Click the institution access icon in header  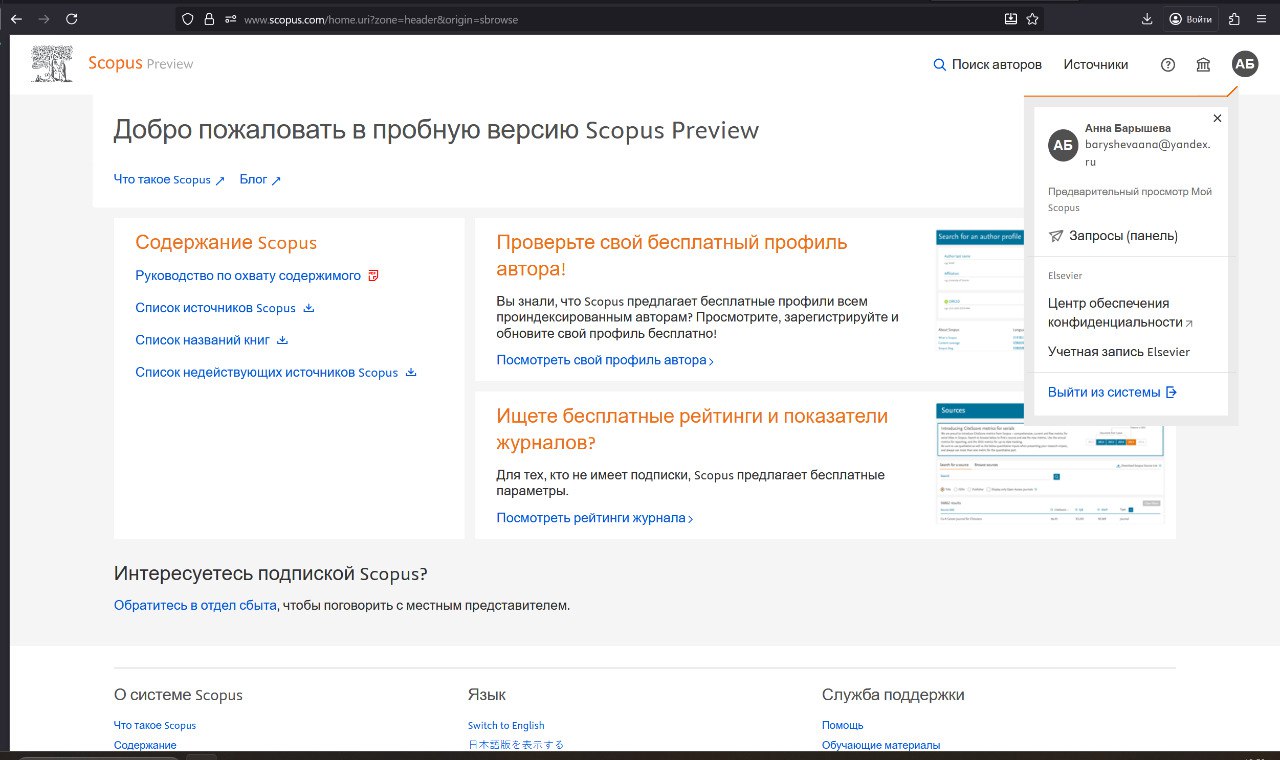(1203, 64)
